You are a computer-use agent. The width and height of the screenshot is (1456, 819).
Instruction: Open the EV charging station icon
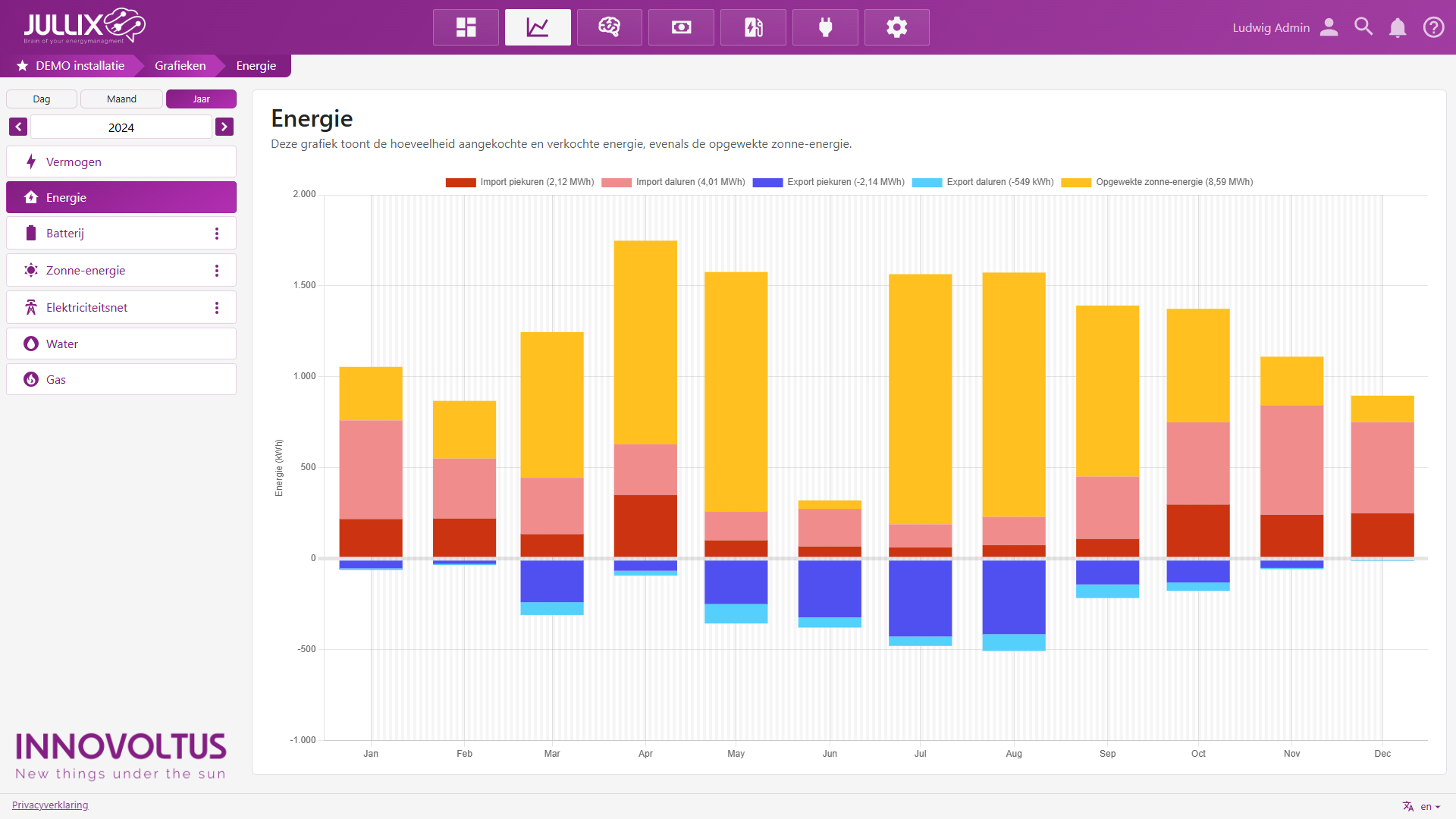753,27
